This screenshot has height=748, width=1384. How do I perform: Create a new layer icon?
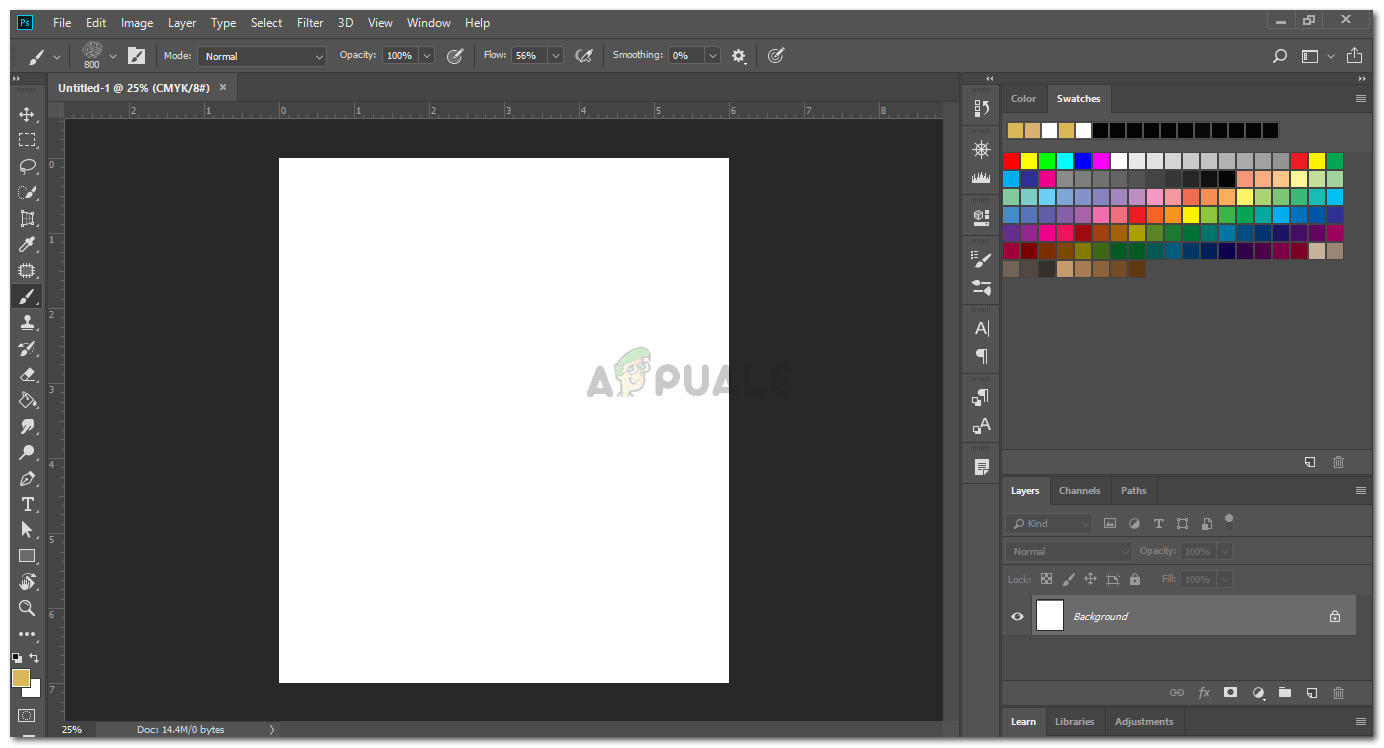1311,692
